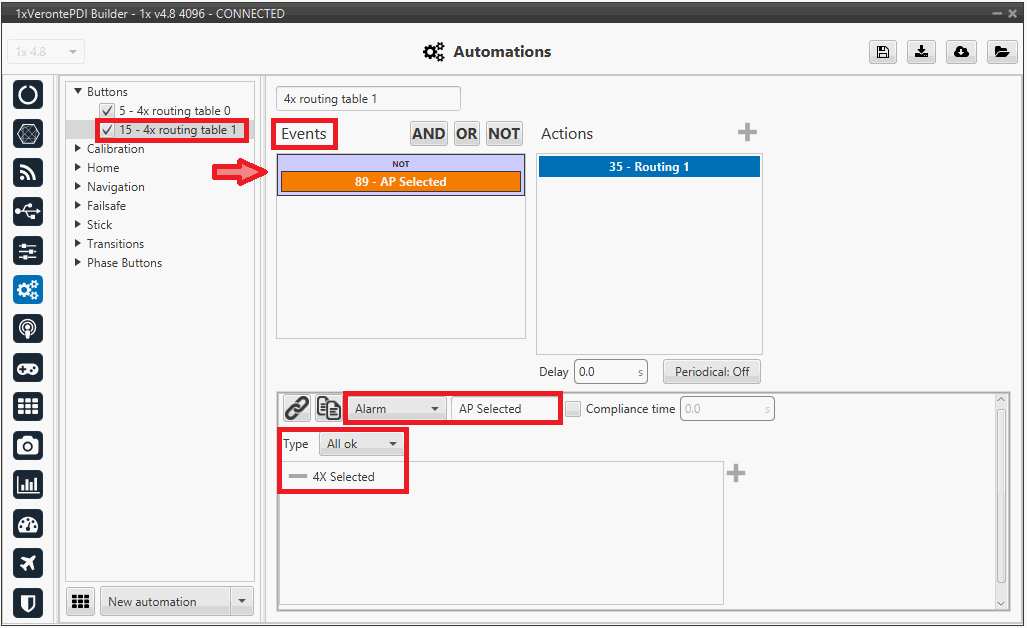Enable the Compliance time checkbox
Viewport: 1027px width, 628px height.
point(573,409)
